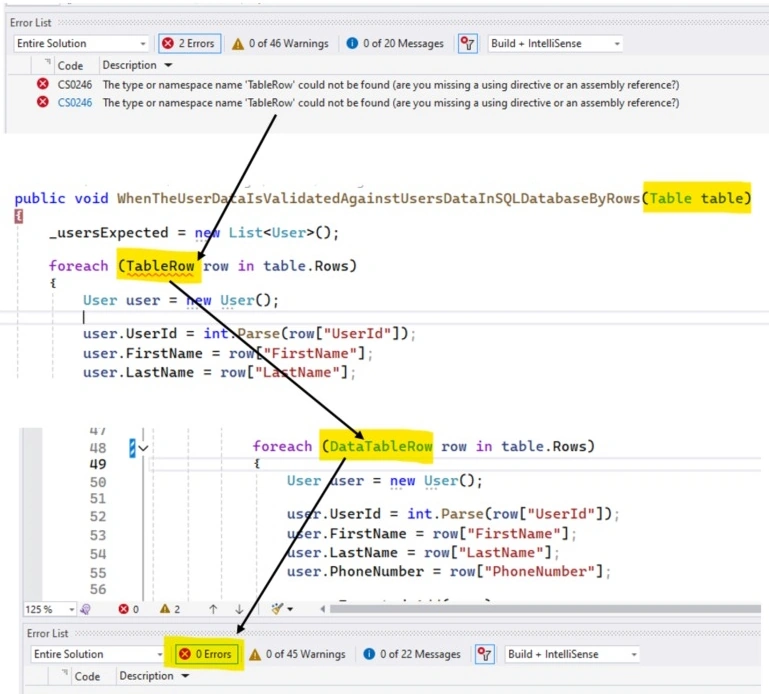Toggle the 2 Errors filter button
The image size is (769, 694).
coord(189,43)
